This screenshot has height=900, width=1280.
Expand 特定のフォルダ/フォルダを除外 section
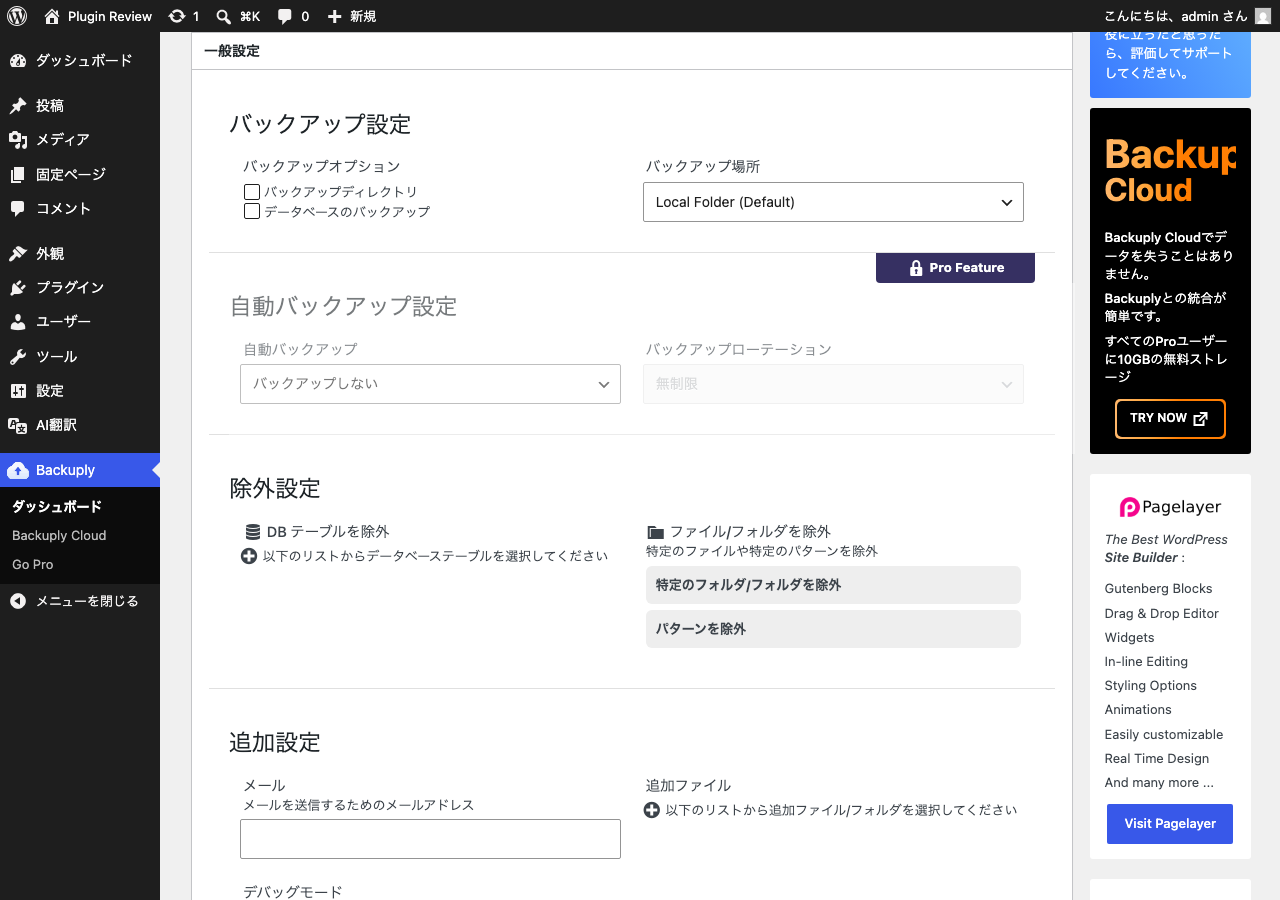833,585
